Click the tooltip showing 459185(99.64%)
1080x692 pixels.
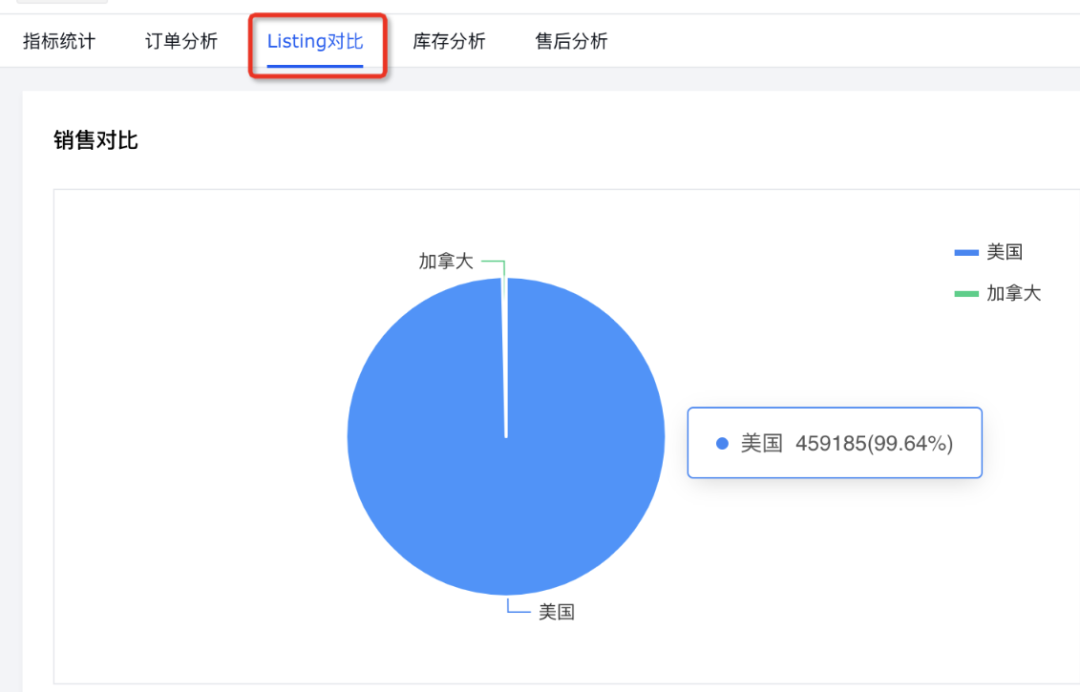tap(835, 442)
